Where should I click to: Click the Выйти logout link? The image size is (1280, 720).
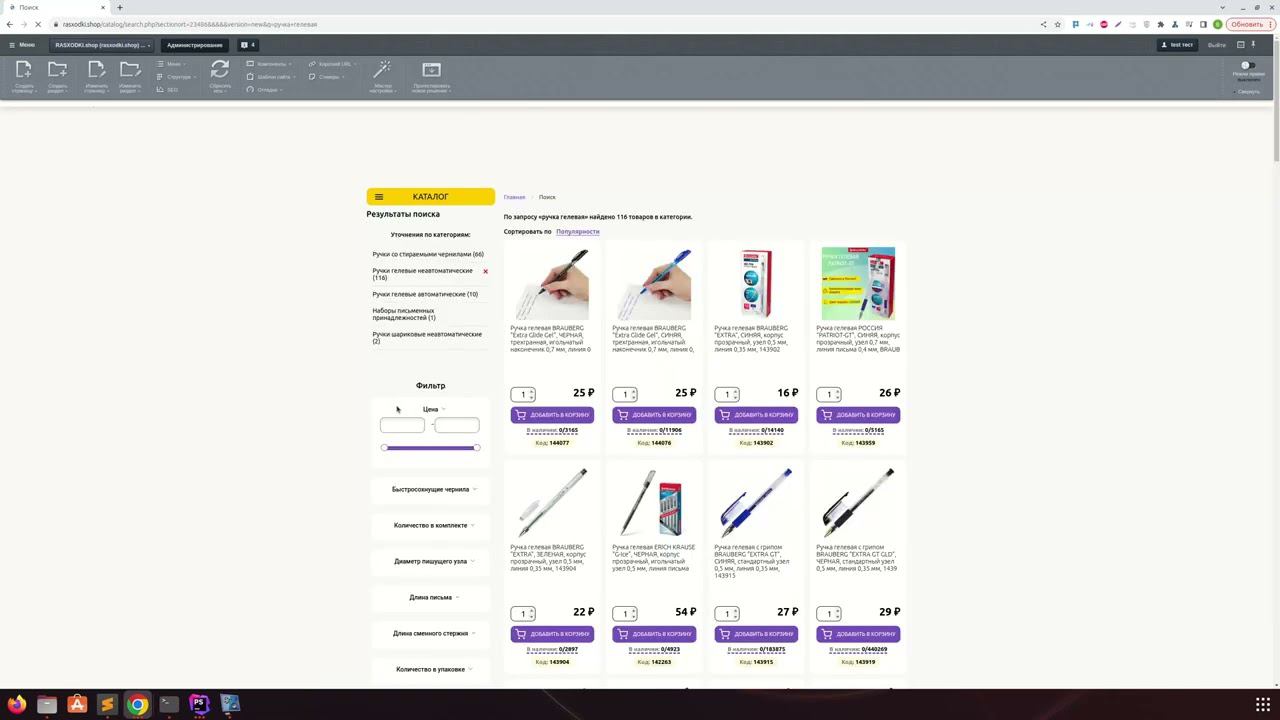click(1216, 45)
